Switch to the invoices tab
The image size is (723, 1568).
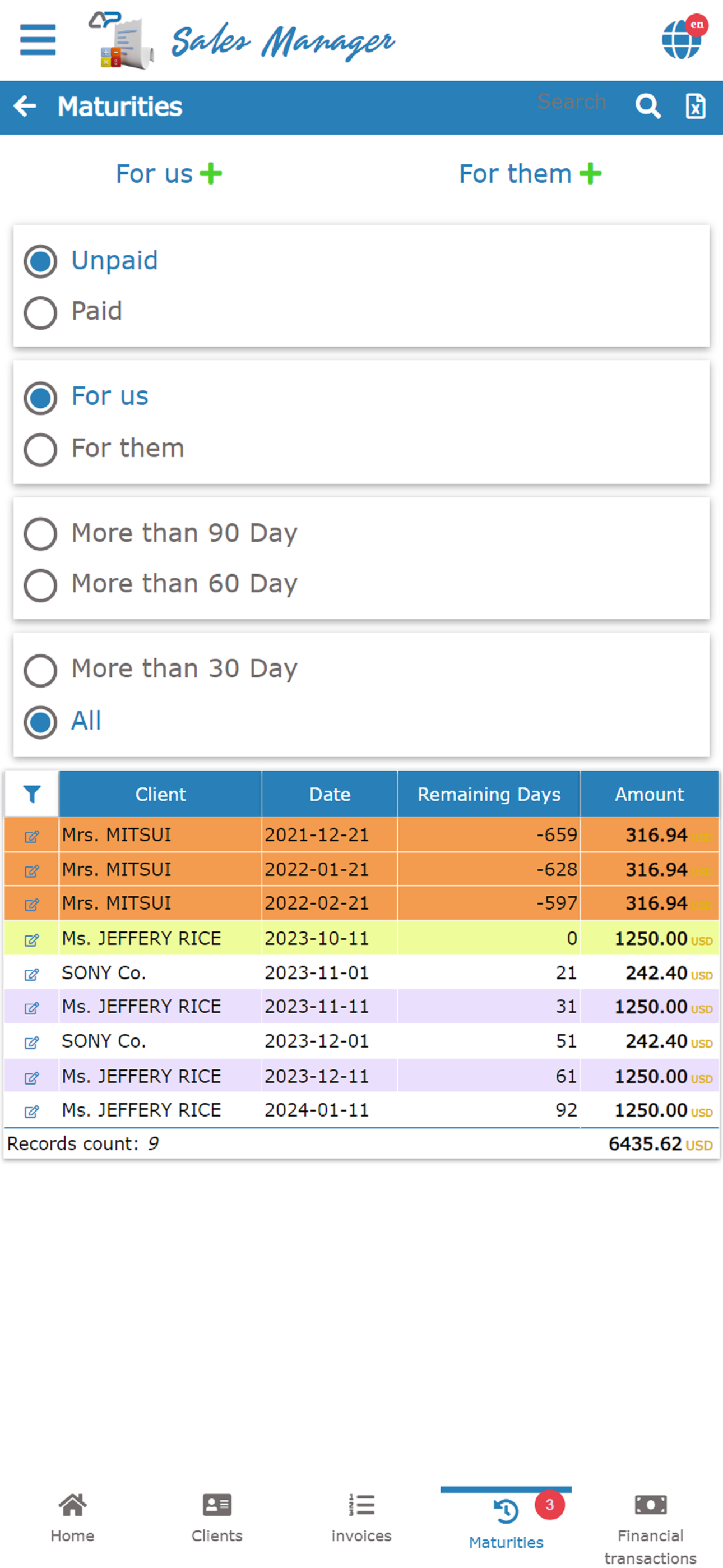pos(361,1518)
